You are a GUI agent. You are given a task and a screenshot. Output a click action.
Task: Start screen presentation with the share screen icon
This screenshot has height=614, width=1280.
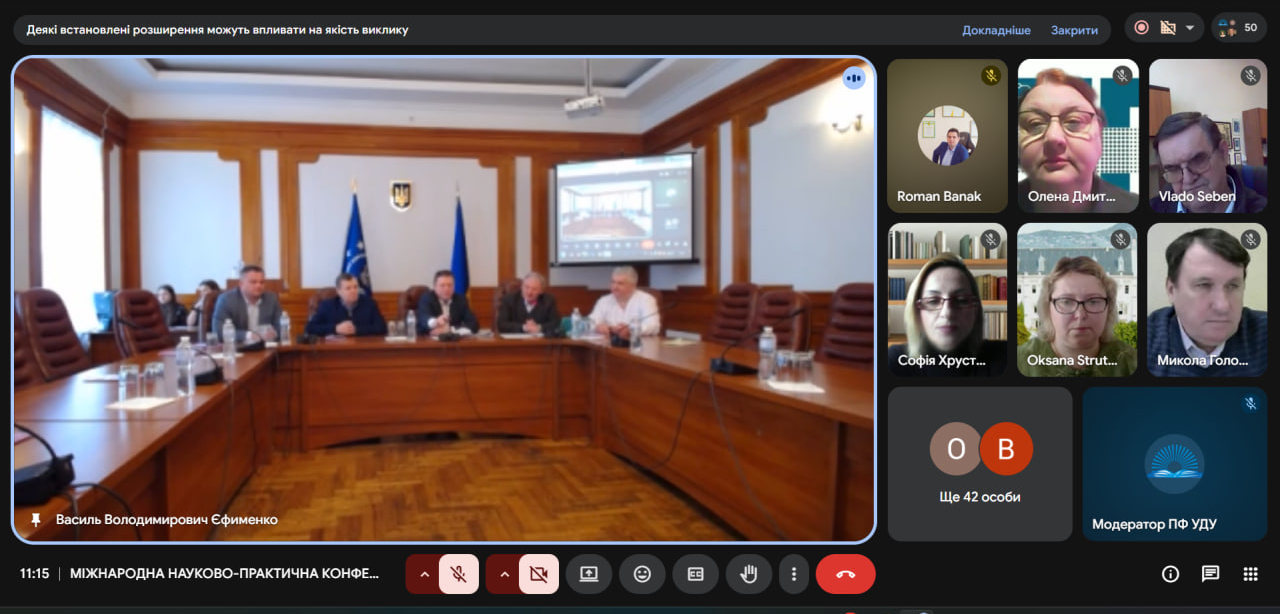point(589,574)
